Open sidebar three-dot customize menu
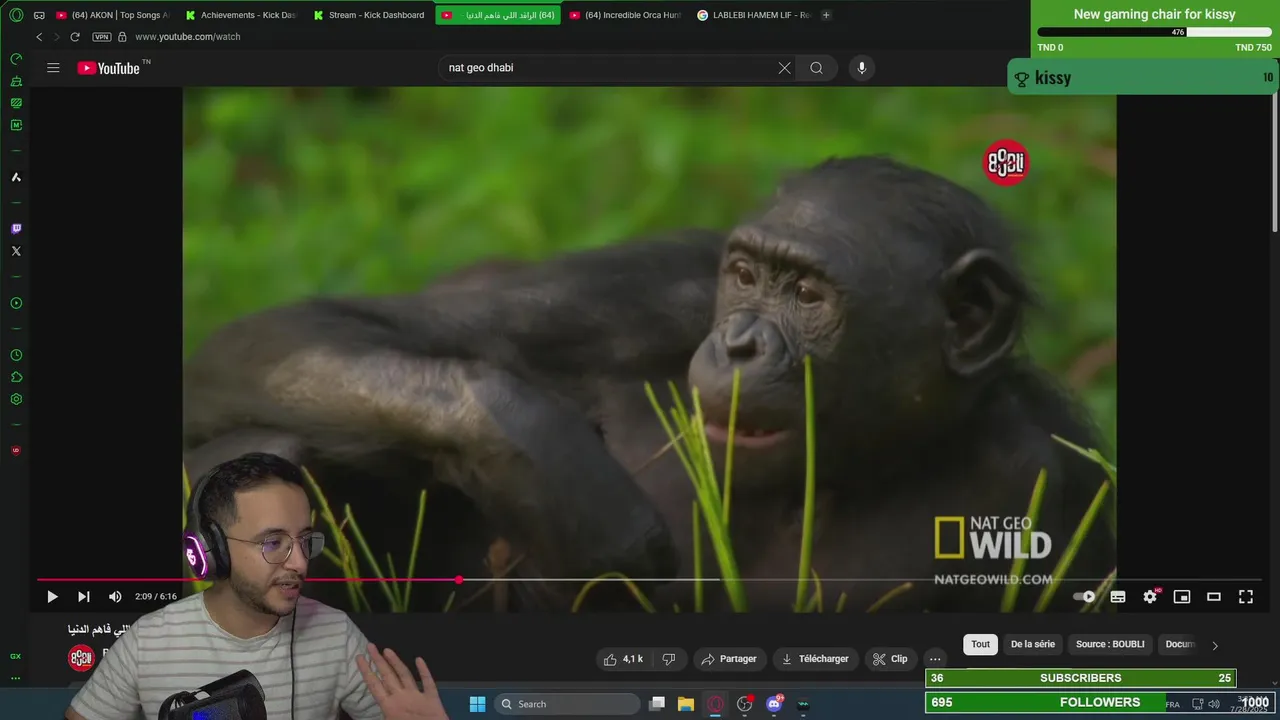This screenshot has height=720, width=1280. [16, 679]
